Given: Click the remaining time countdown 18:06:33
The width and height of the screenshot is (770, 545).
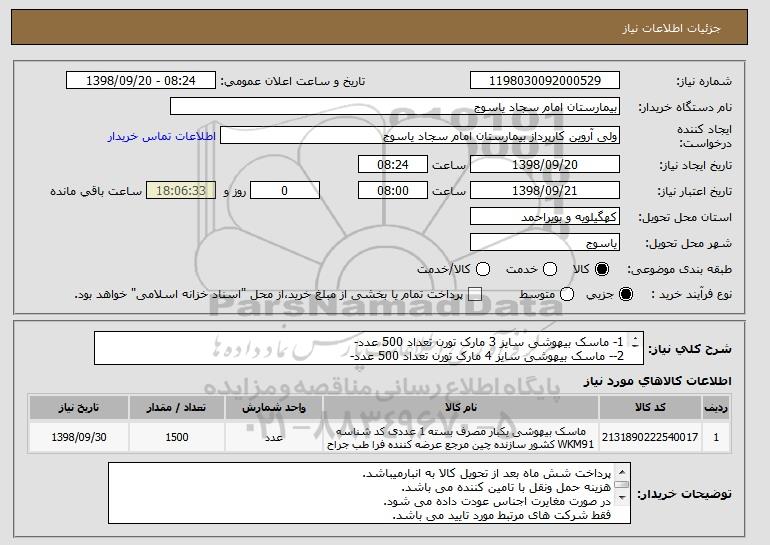Looking at the screenshot, I should (x=181, y=191).
